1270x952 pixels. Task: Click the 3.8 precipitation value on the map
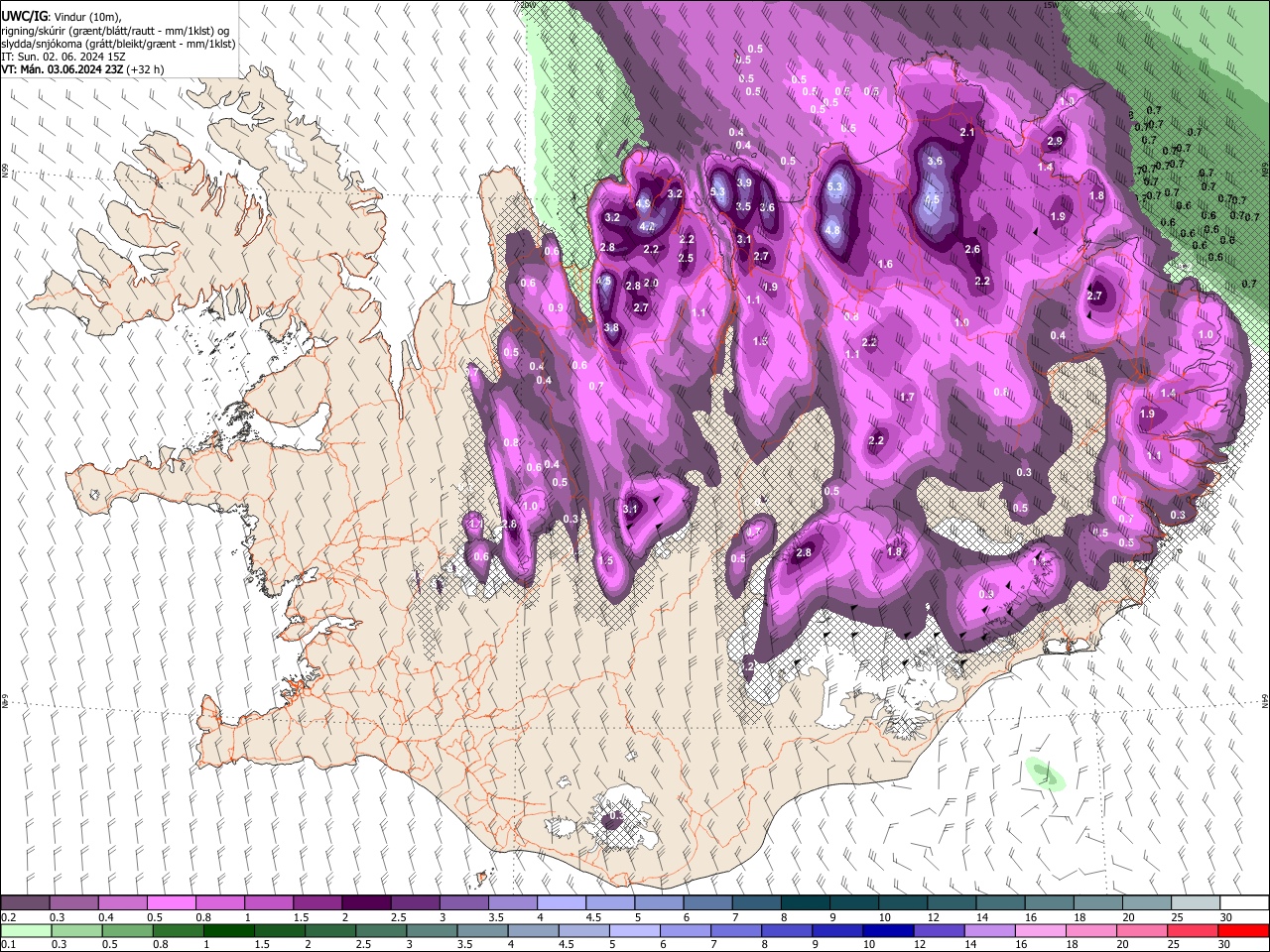coord(611,328)
